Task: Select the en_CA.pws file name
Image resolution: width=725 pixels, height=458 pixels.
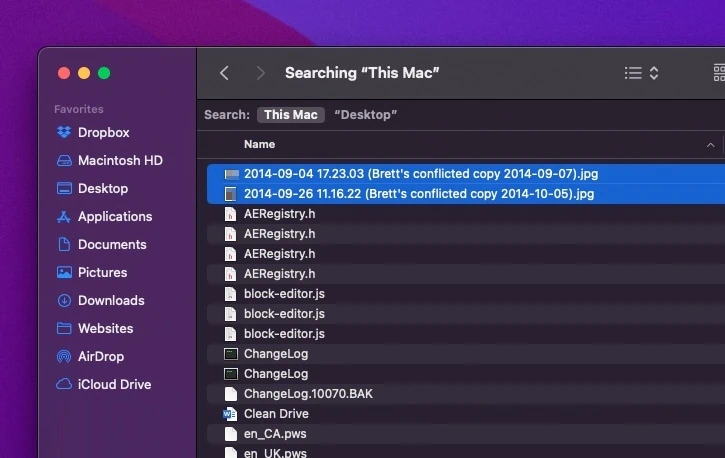Action: click(275, 434)
